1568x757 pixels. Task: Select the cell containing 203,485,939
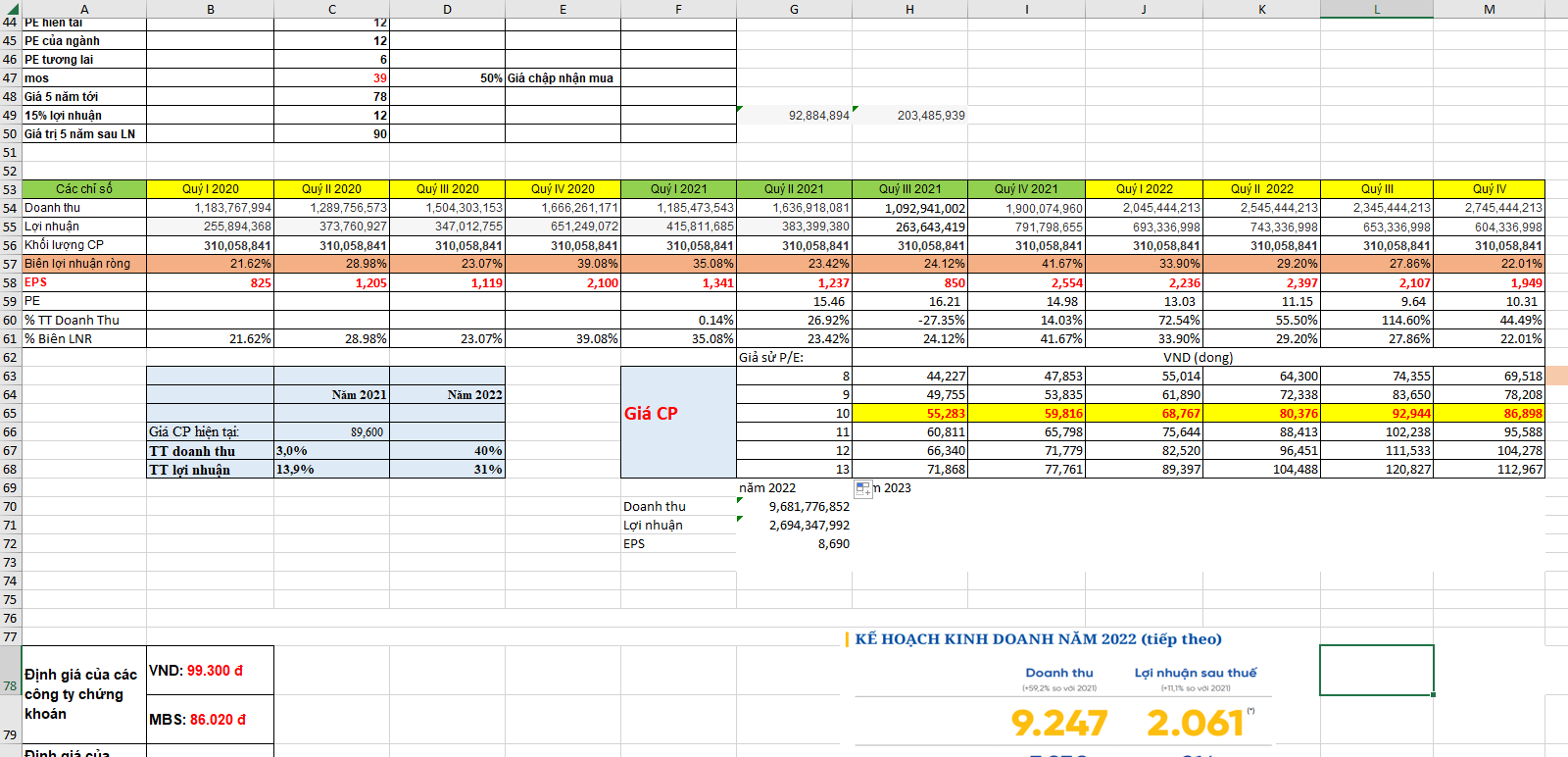coord(909,116)
